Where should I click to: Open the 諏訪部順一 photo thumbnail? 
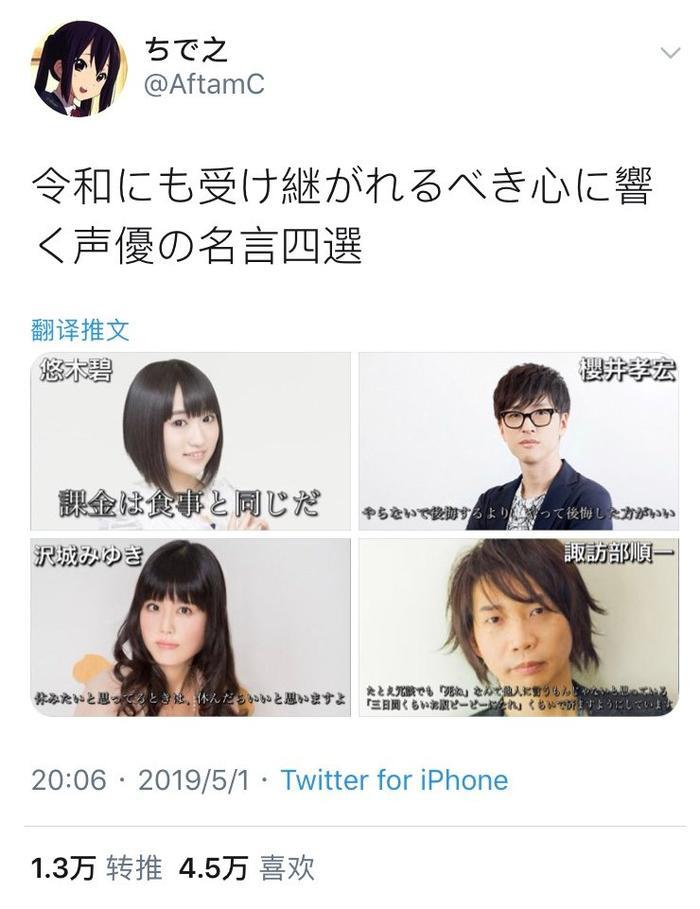click(518, 627)
